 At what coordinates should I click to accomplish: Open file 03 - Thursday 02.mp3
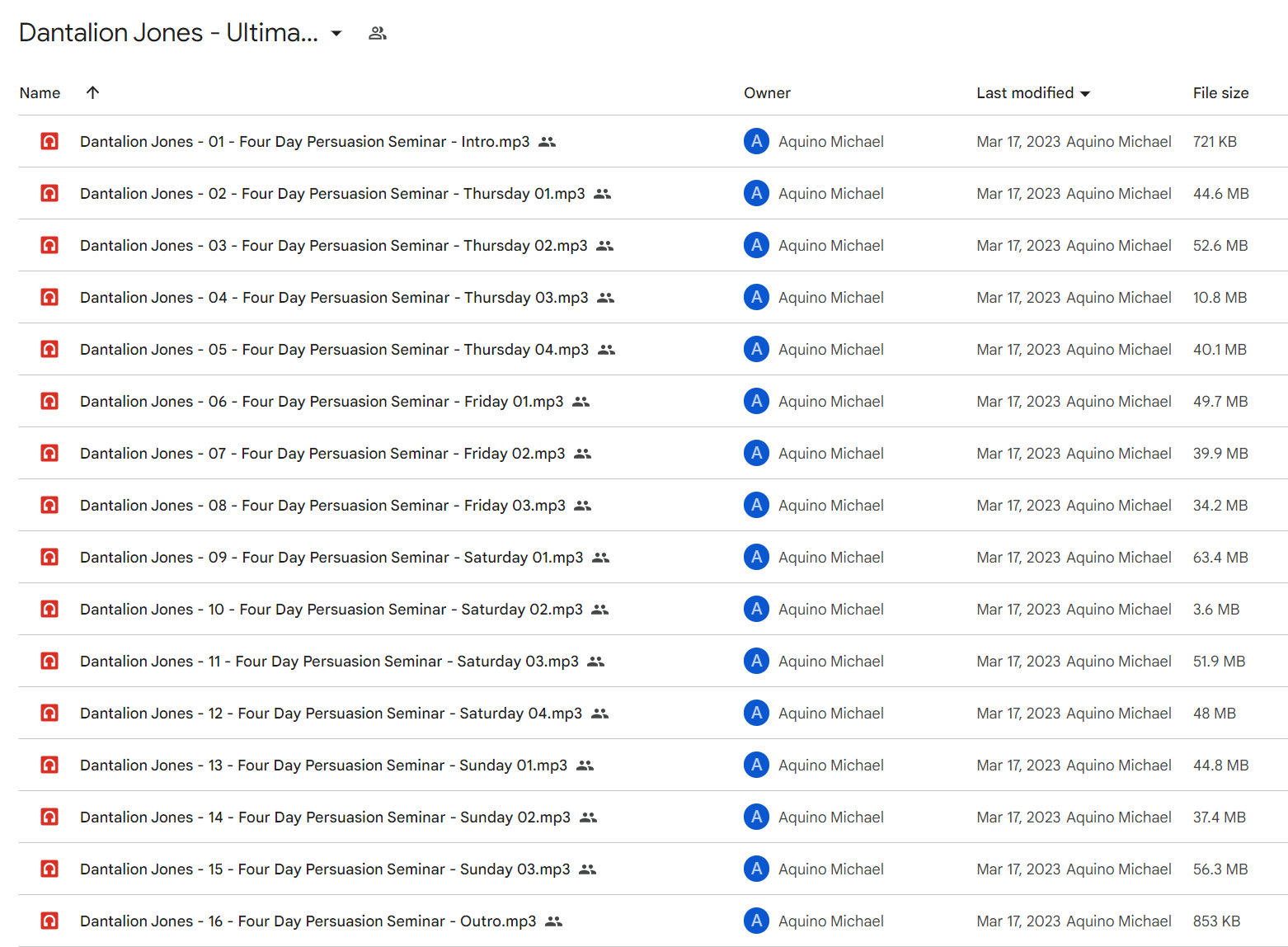[334, 246]
